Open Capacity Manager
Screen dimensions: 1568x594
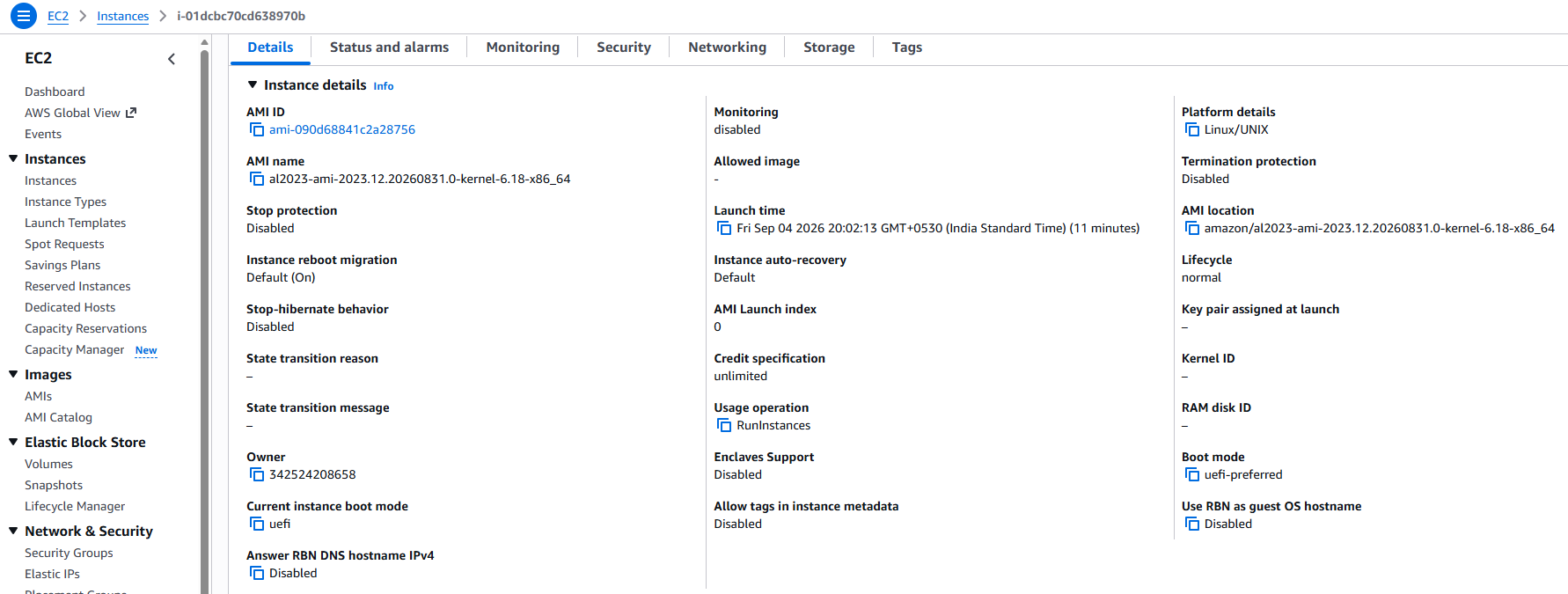coord(74,349)
